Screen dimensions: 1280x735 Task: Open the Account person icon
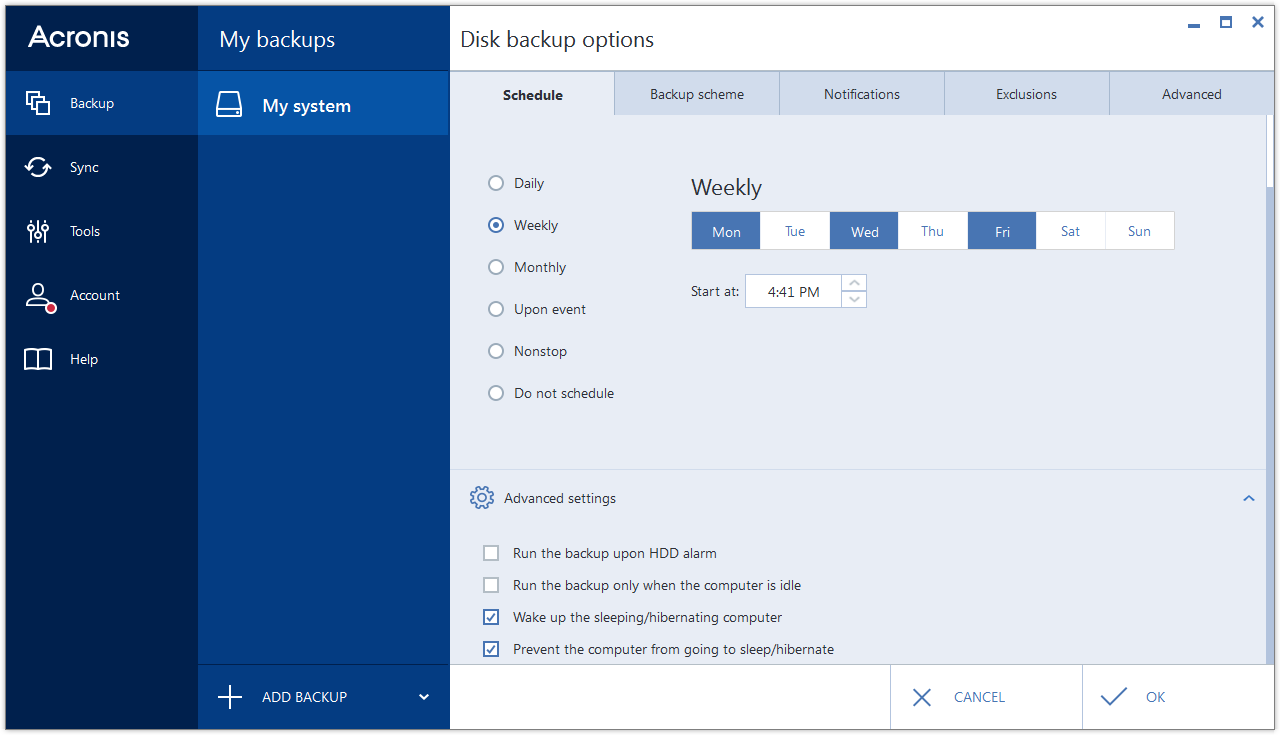(39, 297)
